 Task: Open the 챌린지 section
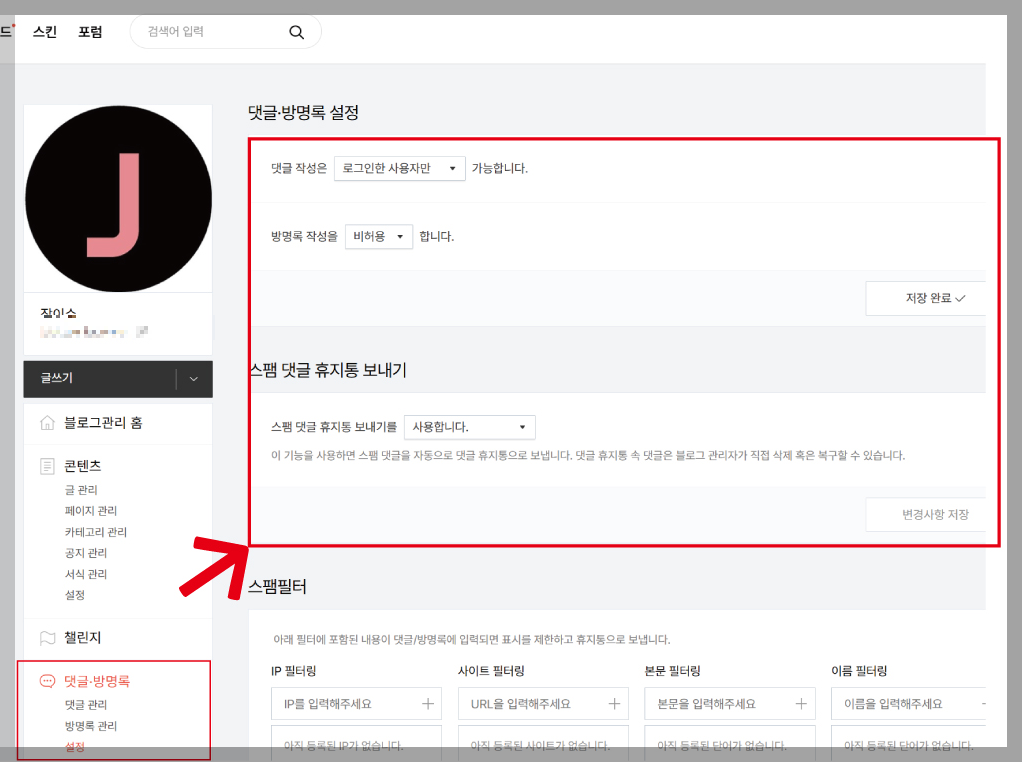(x=82, y=637)
